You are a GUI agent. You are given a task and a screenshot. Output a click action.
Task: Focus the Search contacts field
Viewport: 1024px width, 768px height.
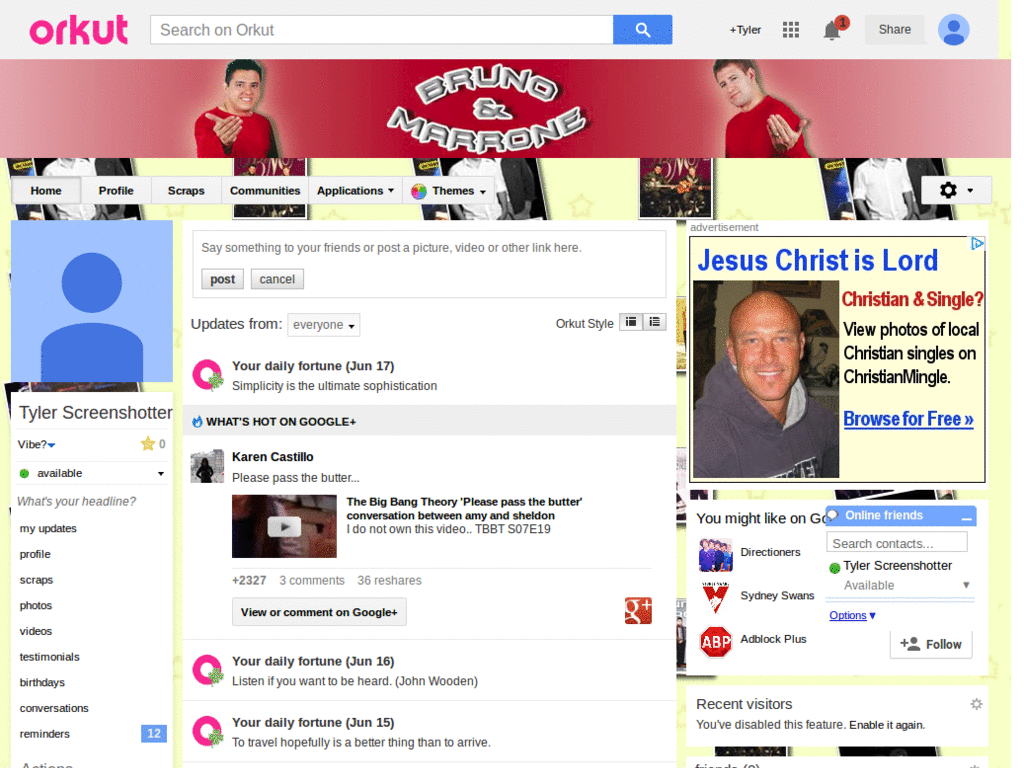[896, 543]
